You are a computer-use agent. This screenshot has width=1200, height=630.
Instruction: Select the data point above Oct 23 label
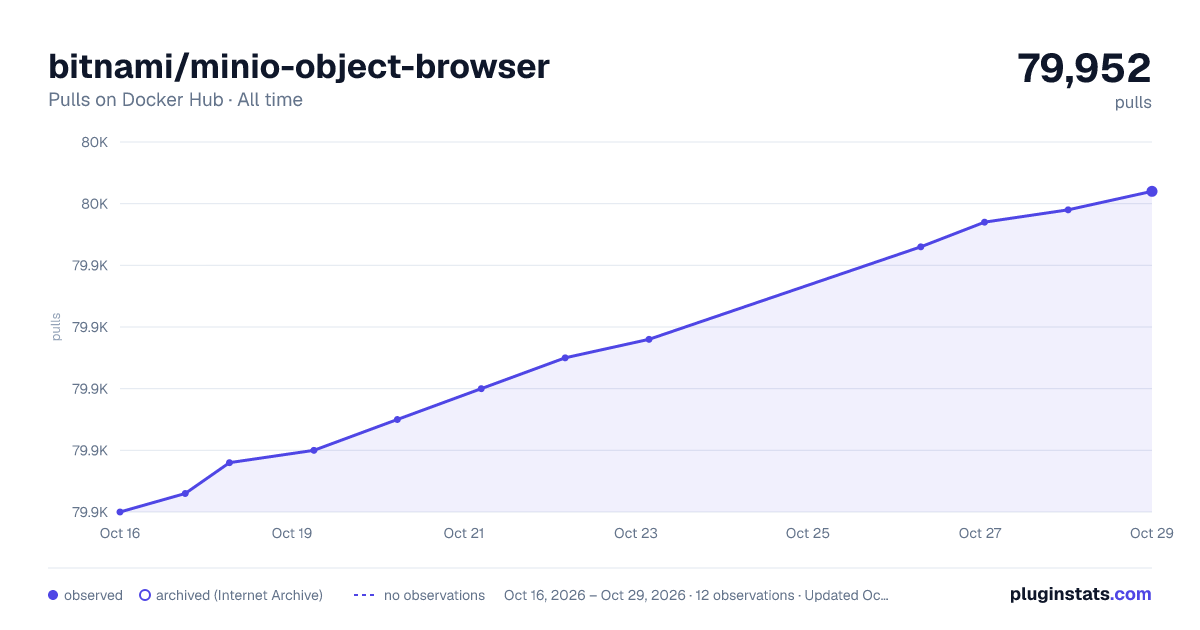(649, 339)
